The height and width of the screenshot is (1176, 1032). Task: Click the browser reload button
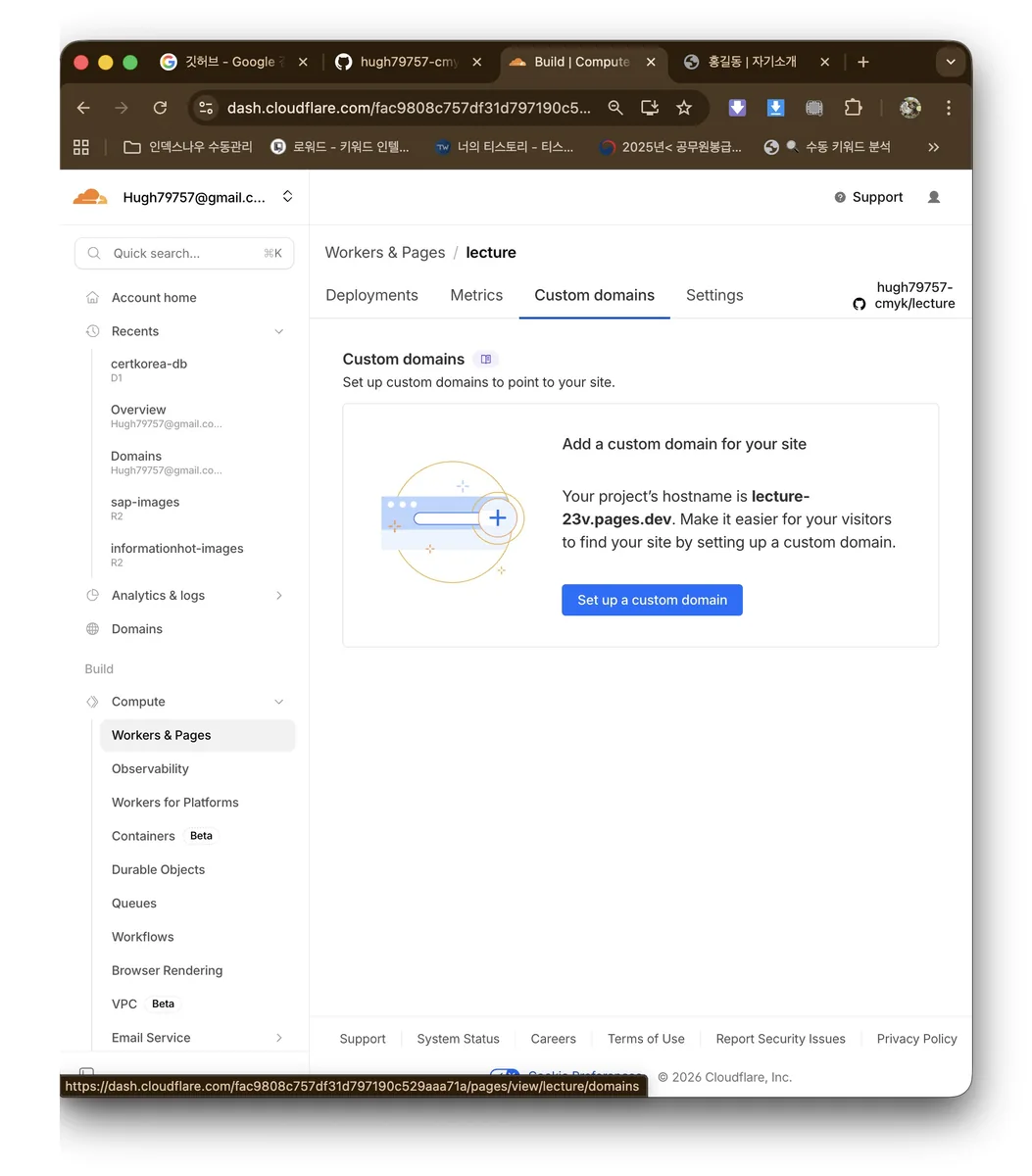click(x=160, y=108)
